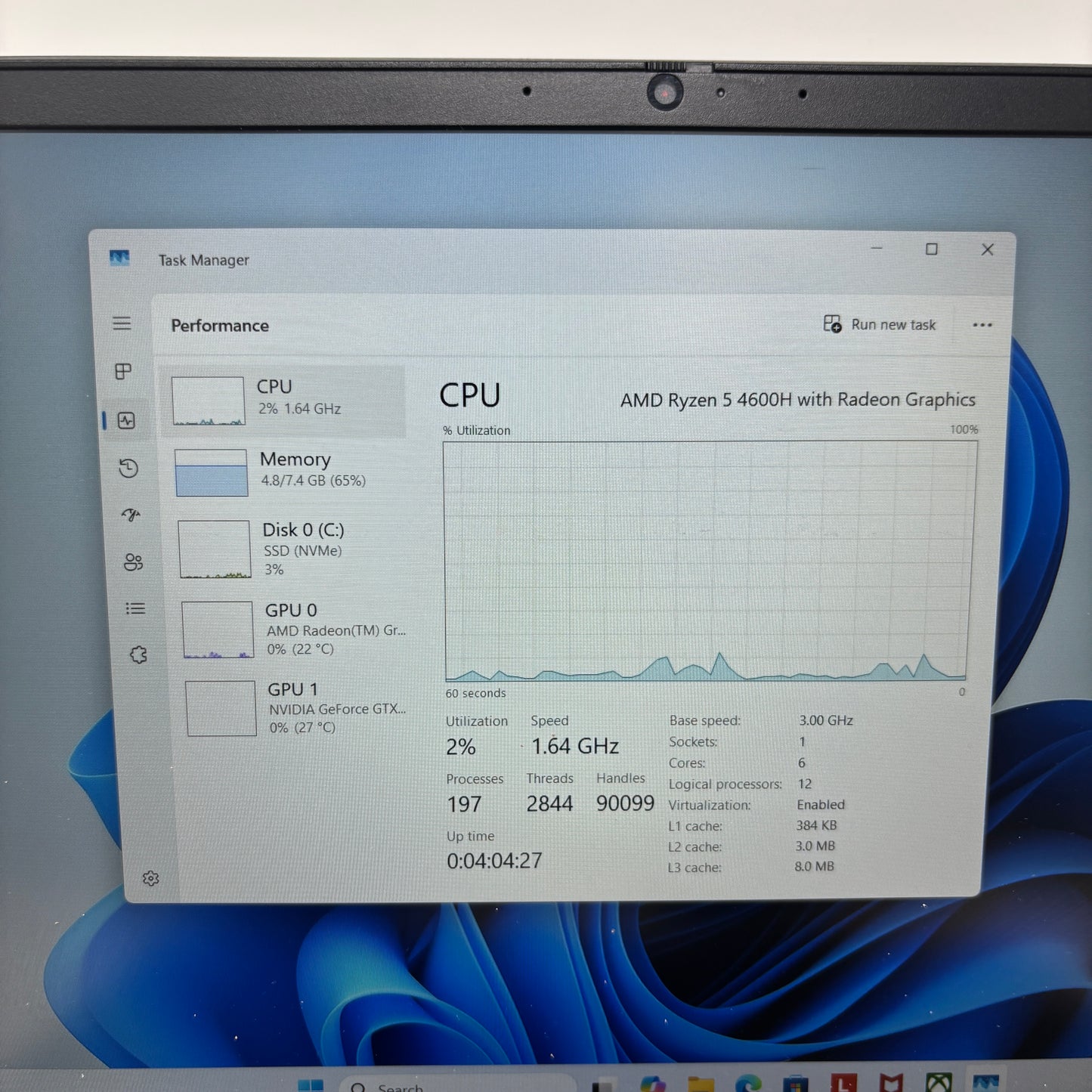Screen dimensions: 1092x1092
Task: Open the App history page icon
Action: [x=128, y=469]
